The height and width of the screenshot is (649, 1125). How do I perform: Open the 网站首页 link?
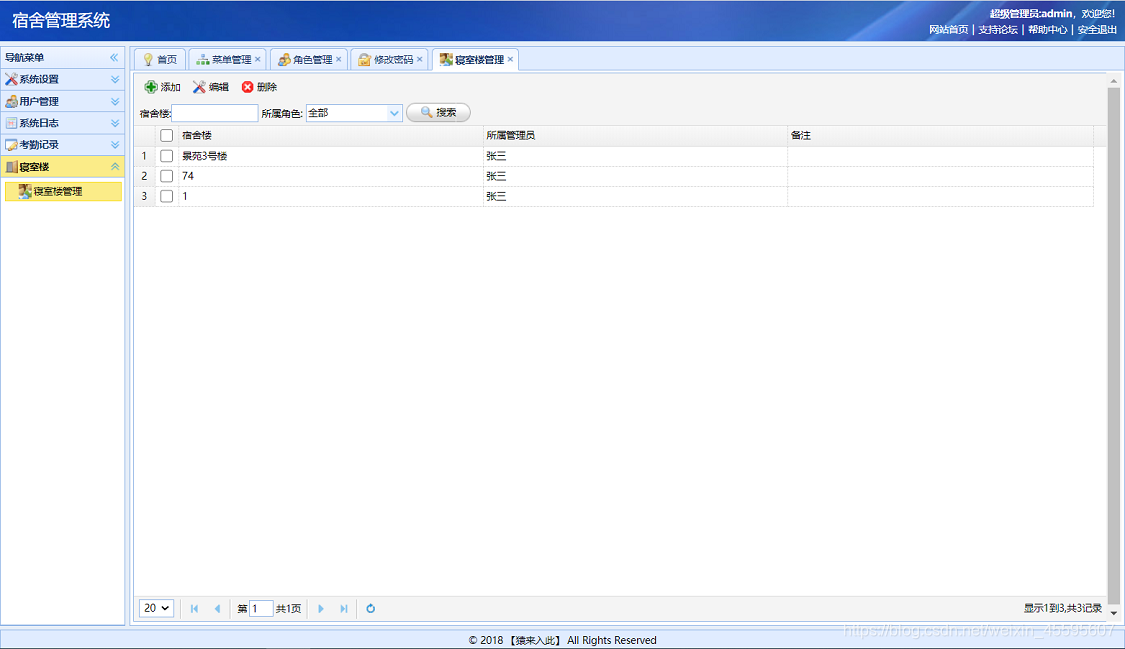pos(948,29)
